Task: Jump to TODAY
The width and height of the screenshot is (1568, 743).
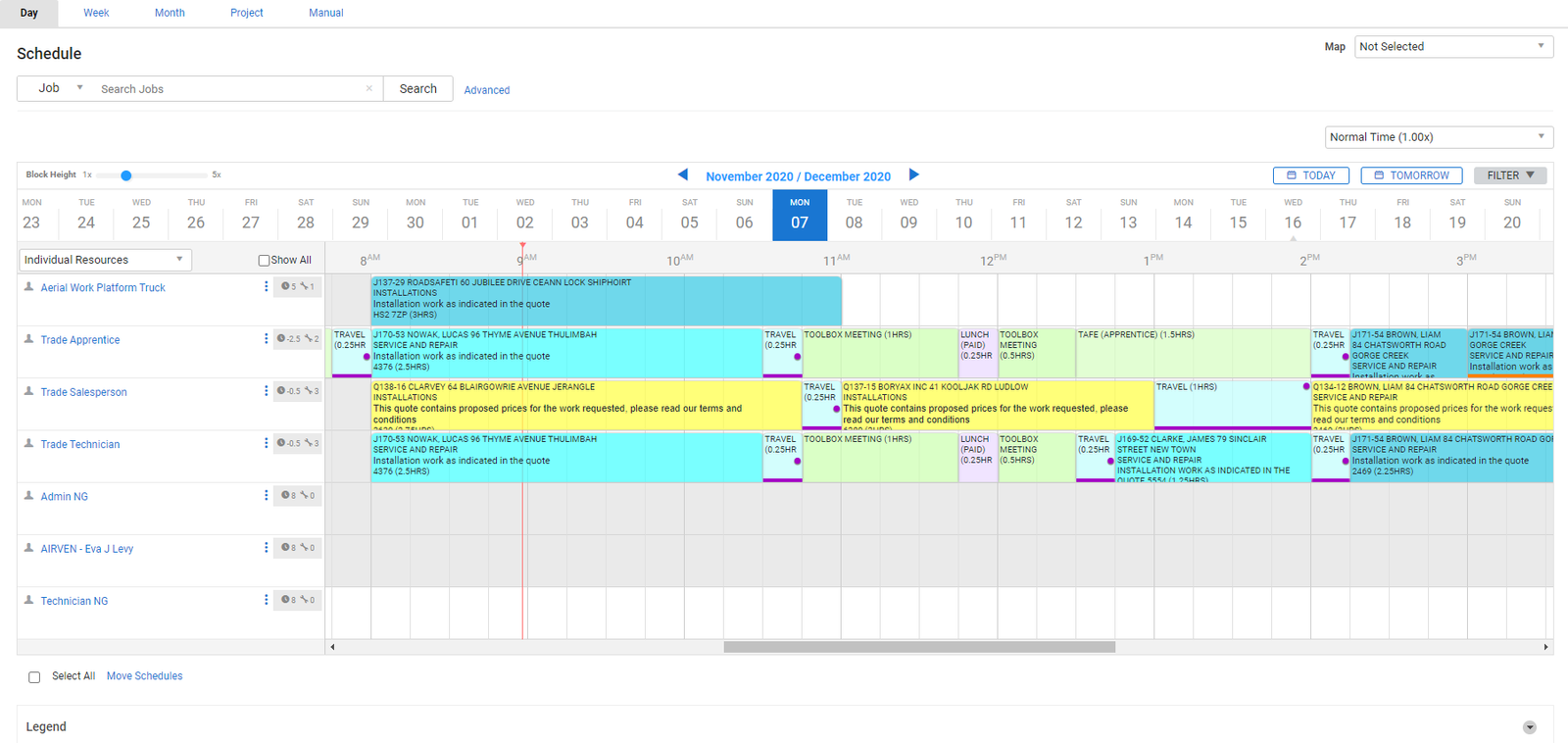Action: click(1311, 175)
